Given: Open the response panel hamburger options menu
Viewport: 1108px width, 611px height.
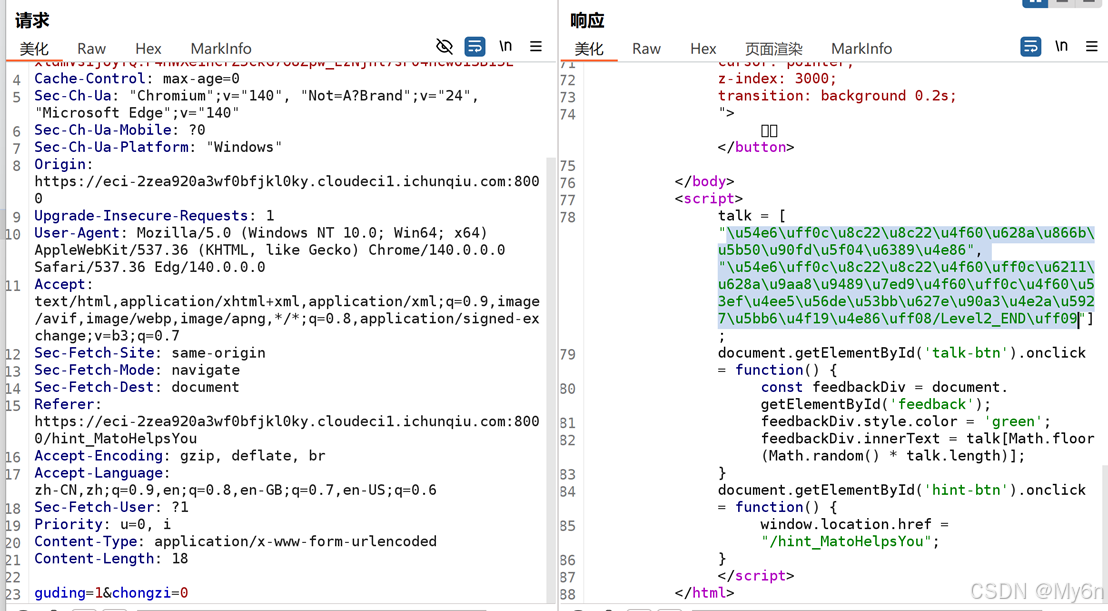Looking at the screenshot, I should (x=1092, y=47).
